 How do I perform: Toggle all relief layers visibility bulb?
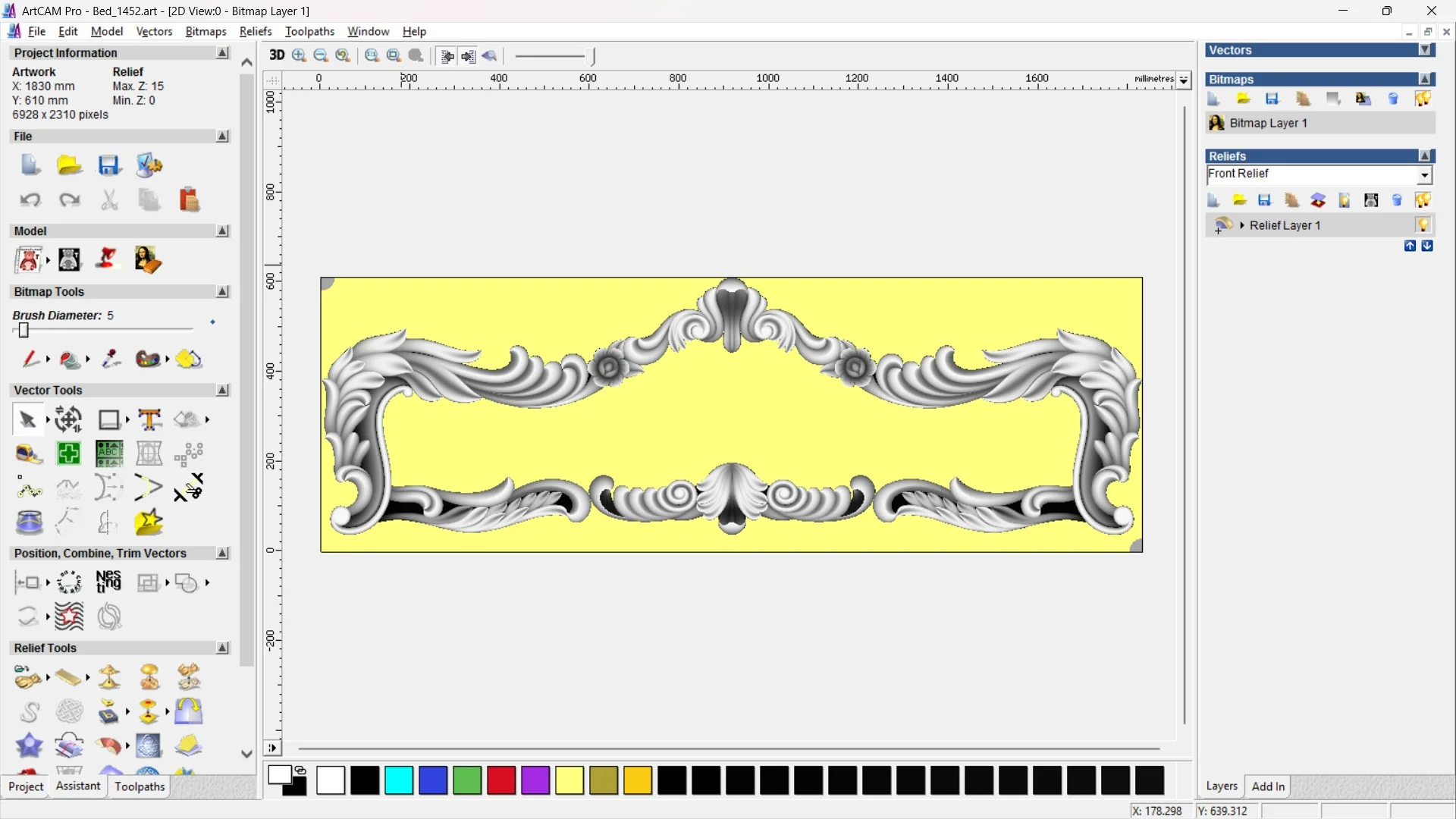[x=1423, y=200]
